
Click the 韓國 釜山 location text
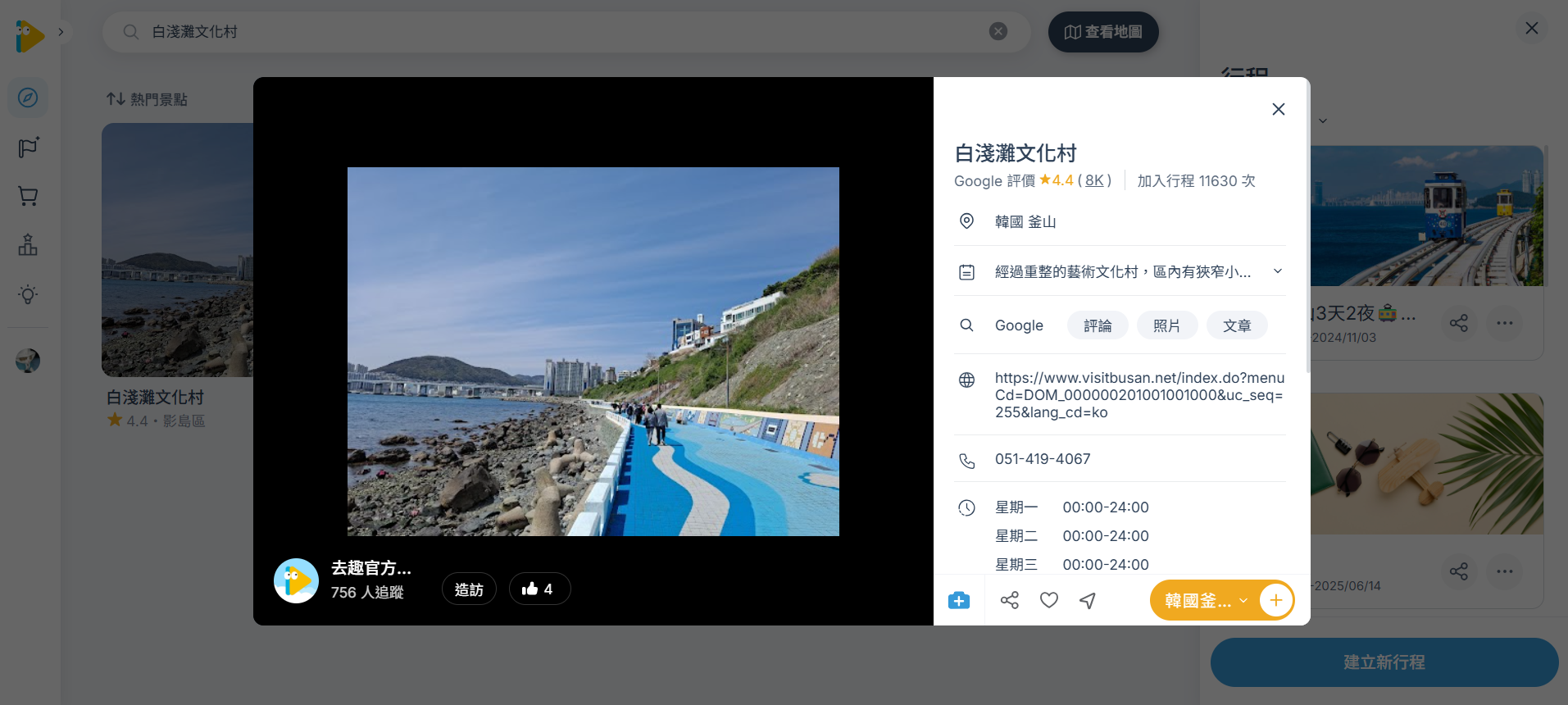coord(1025,222)
